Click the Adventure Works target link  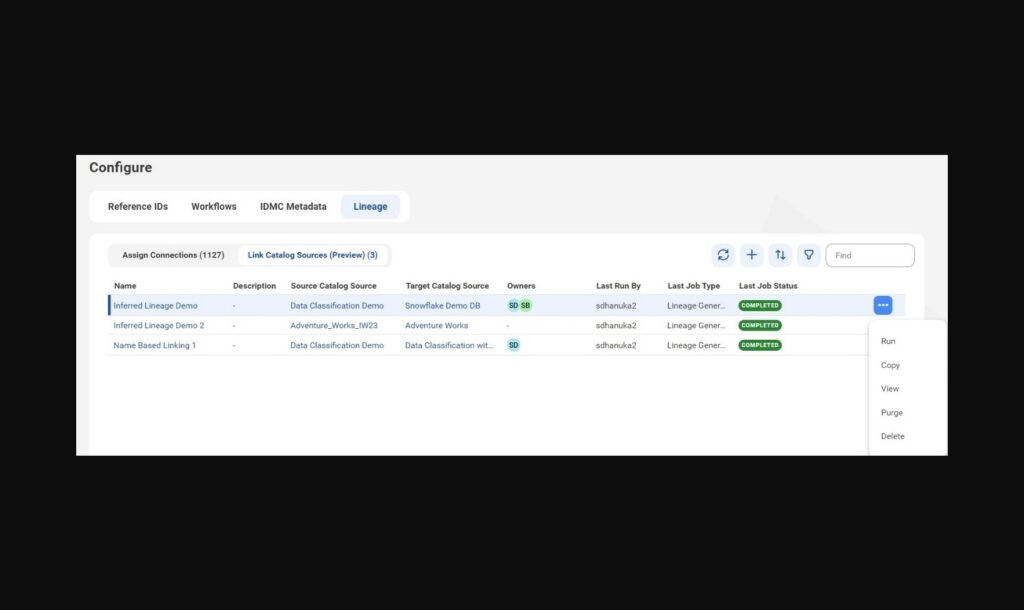click(x=436, y=325)
